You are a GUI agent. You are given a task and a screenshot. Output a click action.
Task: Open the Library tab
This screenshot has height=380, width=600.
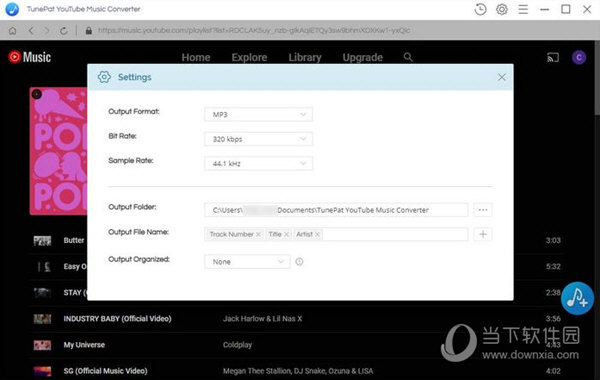(x=305, y=57)
